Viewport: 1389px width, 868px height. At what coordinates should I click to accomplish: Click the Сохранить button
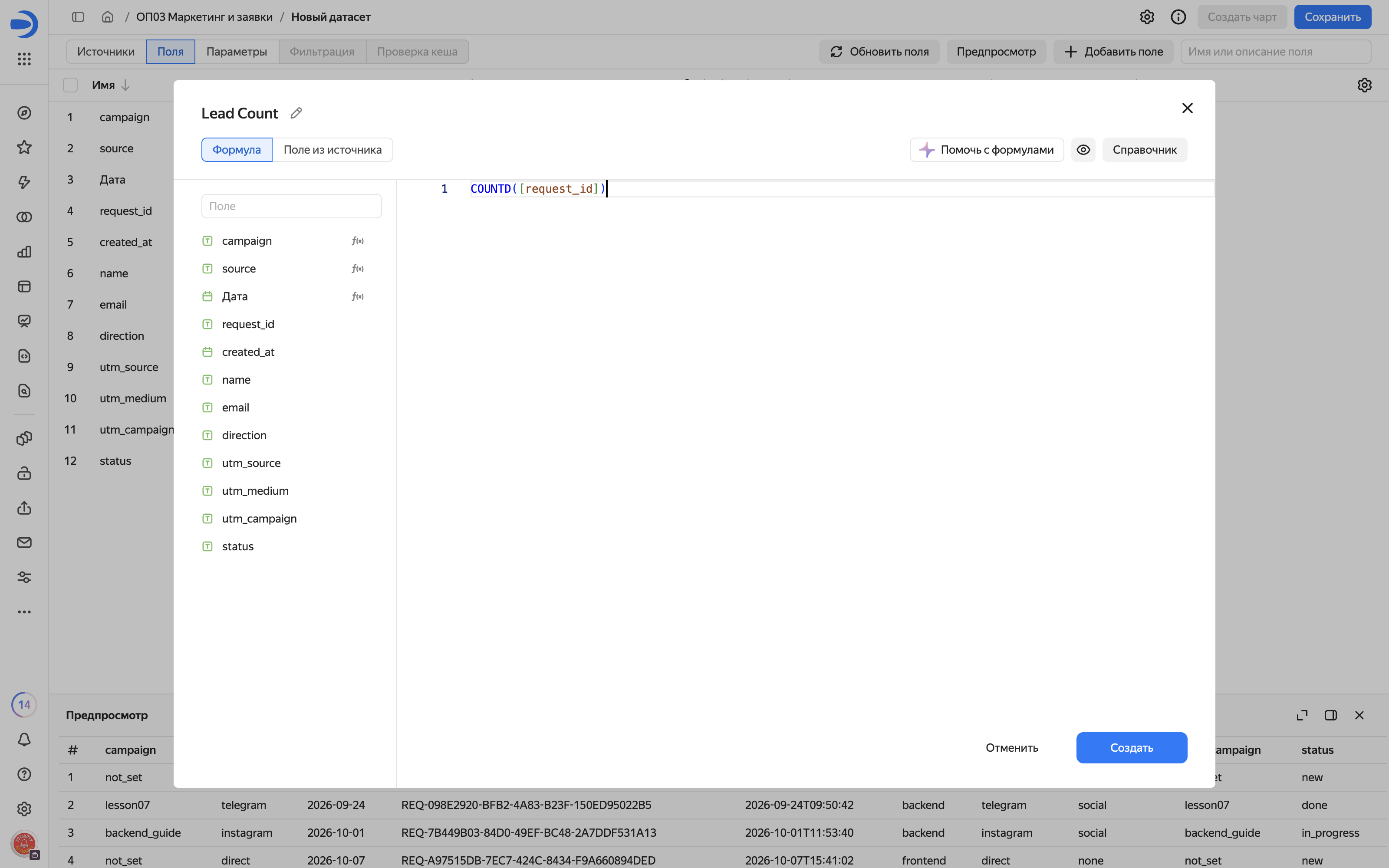click(1332, 16)
